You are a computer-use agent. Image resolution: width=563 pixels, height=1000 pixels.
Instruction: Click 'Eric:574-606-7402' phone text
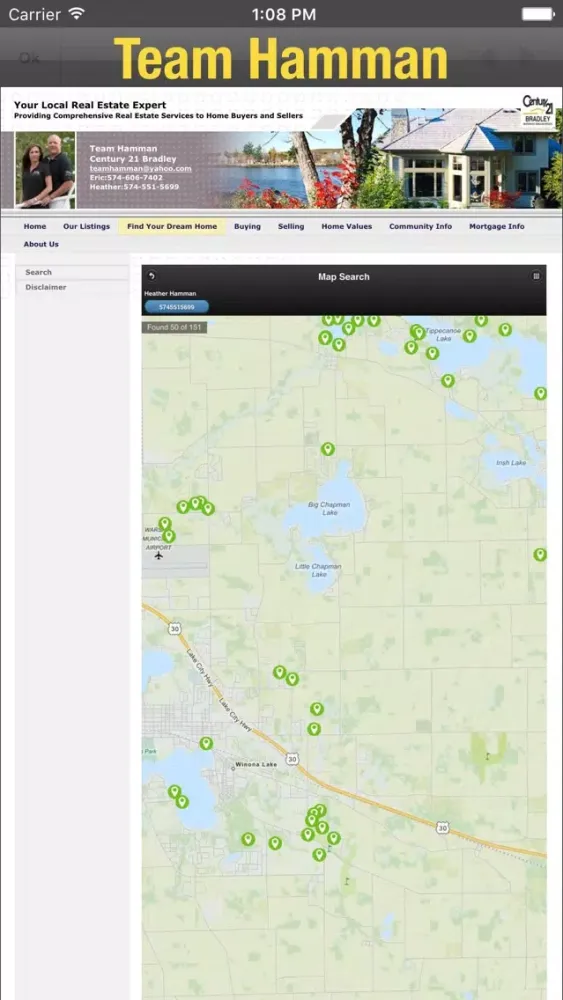[126, 177]
